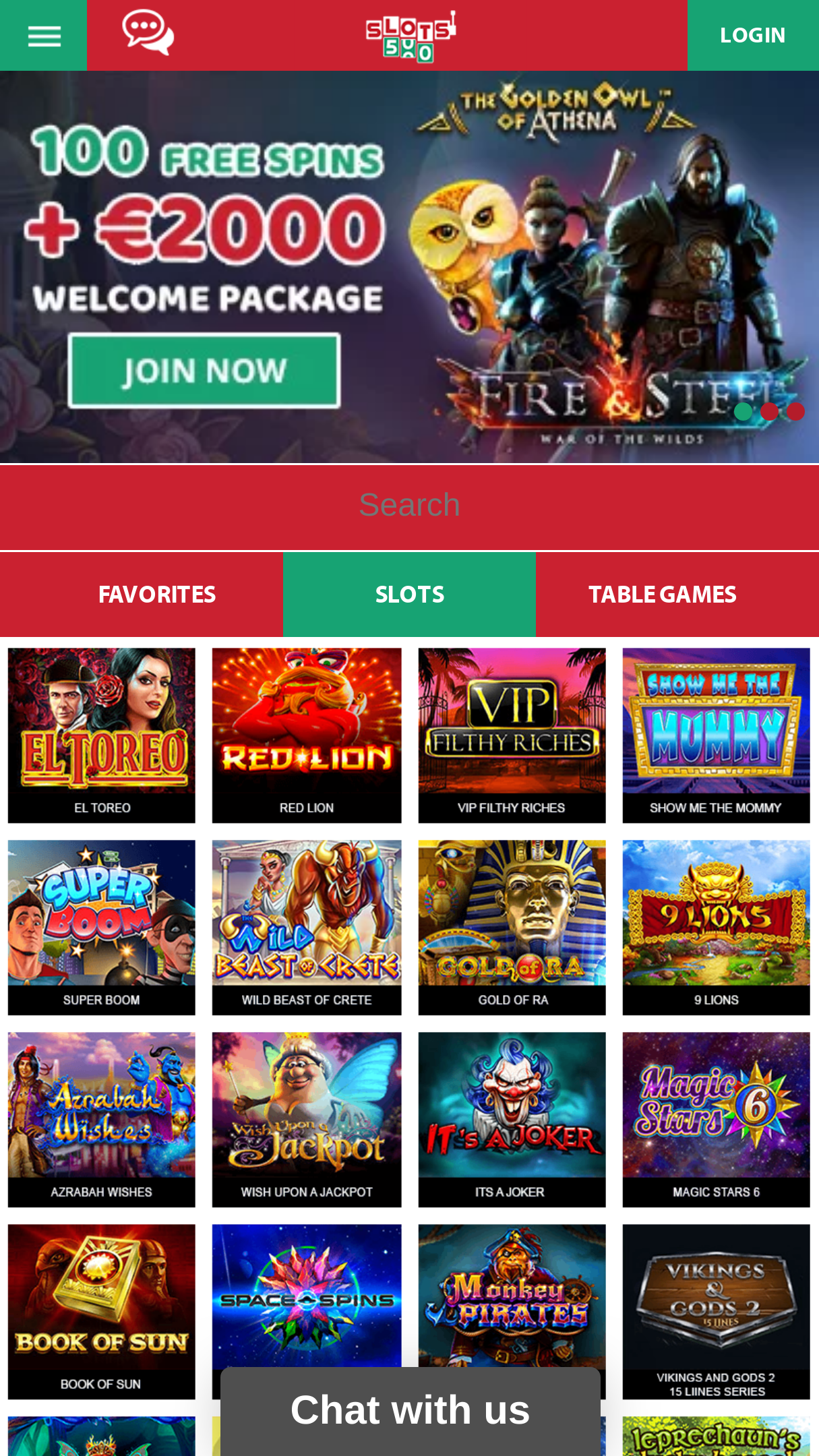Screen dimensions: 819x1456
Task: Switch to the FAVORITES tab
Action: tap(157, 595)
